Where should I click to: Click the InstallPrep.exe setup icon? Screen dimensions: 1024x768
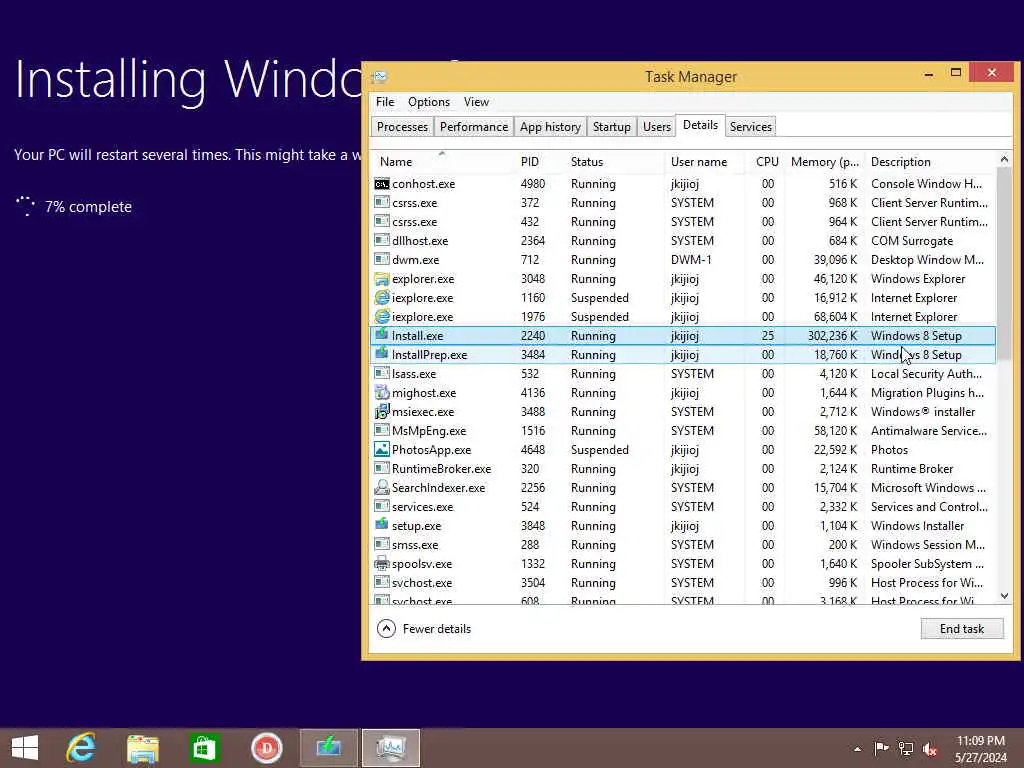pyautogui.click(x=381, y=355)
